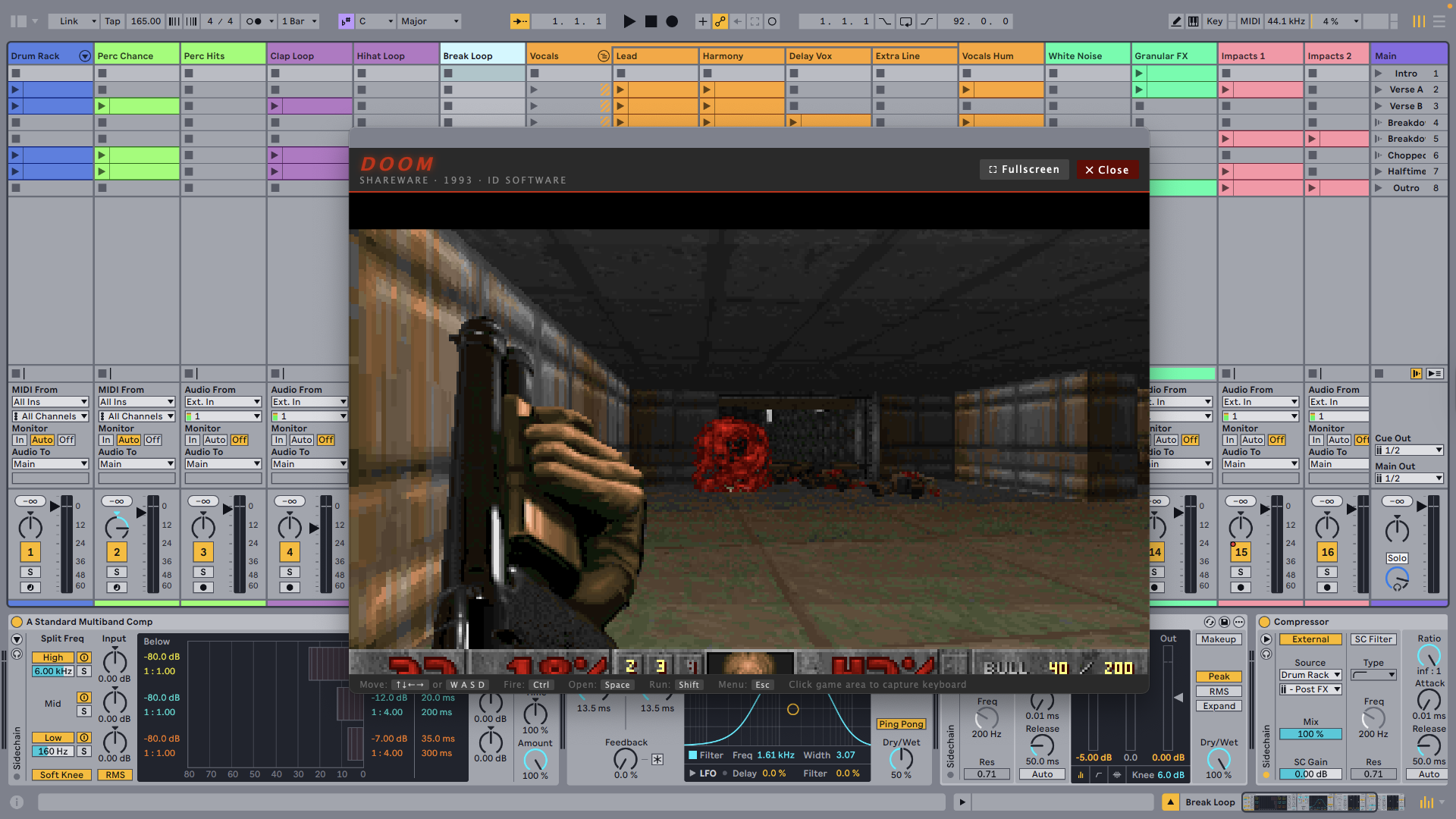Toggle the SC Filter button

pos(1373,639)
